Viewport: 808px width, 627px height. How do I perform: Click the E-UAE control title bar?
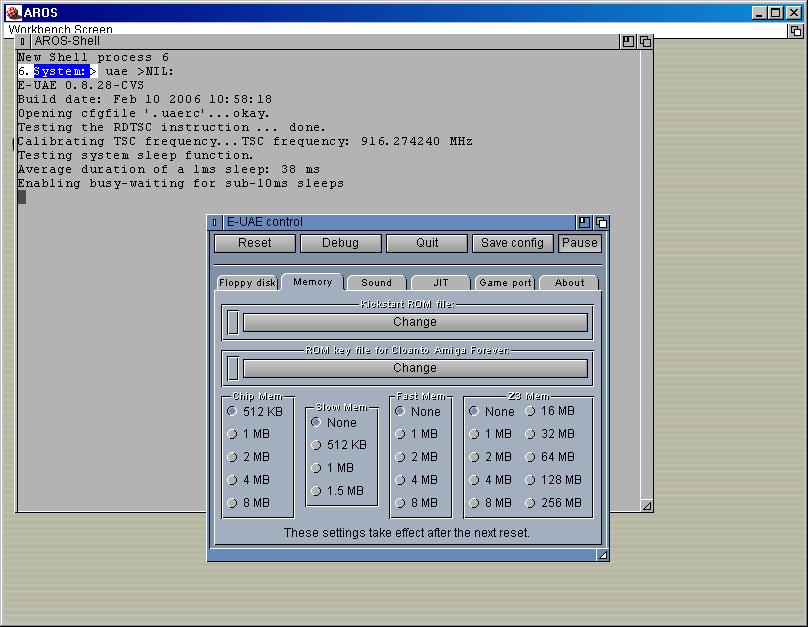coord(399,222)
